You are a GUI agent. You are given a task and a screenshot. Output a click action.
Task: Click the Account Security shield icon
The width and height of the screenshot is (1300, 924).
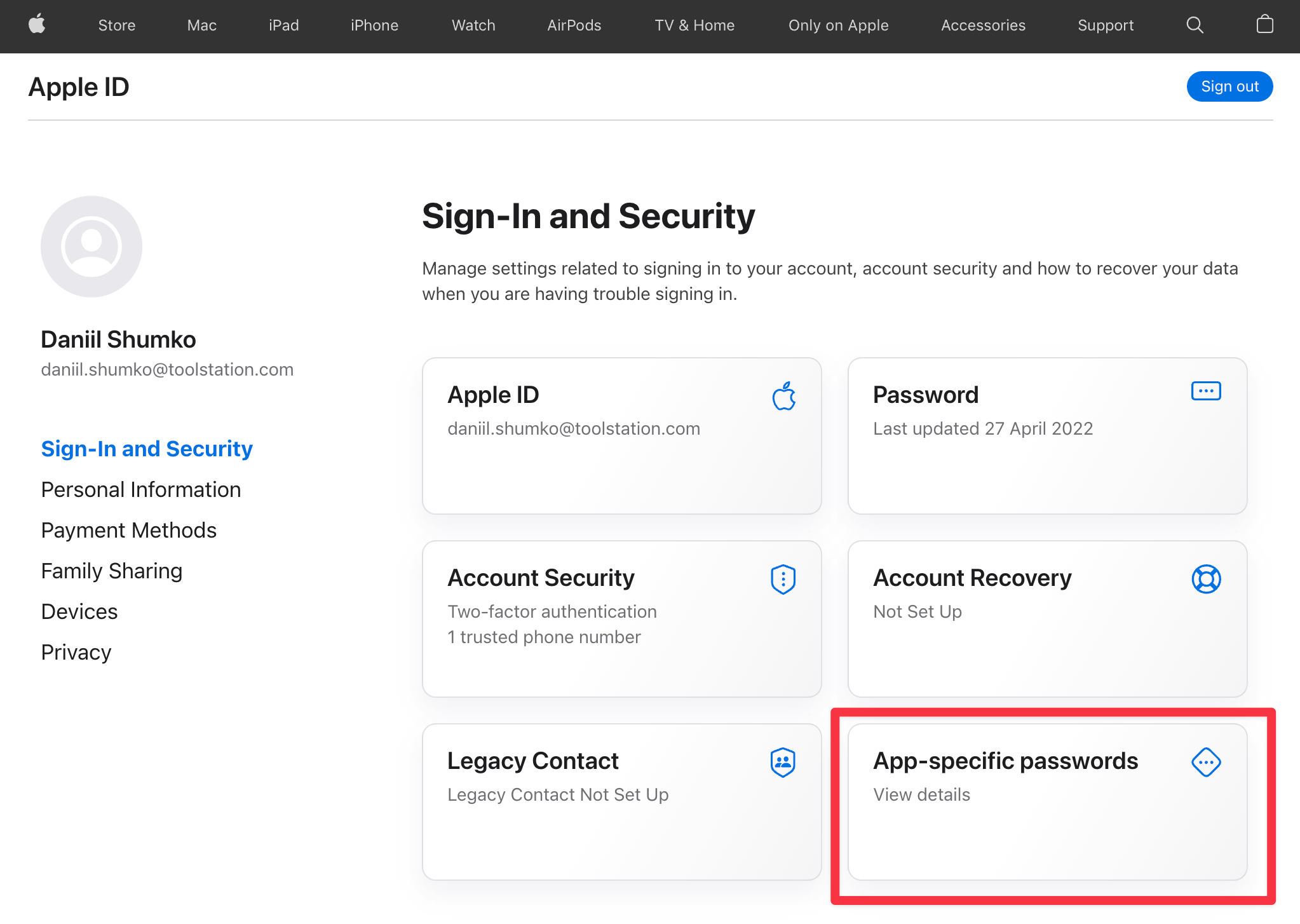point(783,579)
